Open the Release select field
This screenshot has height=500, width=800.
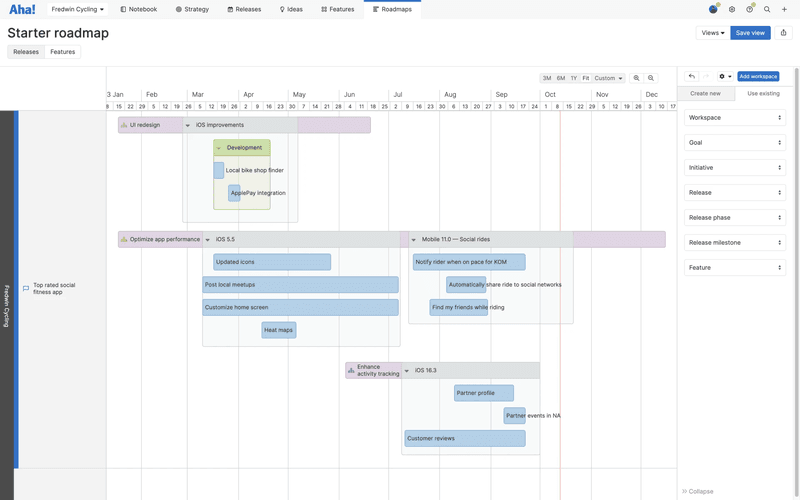(735, 193)
